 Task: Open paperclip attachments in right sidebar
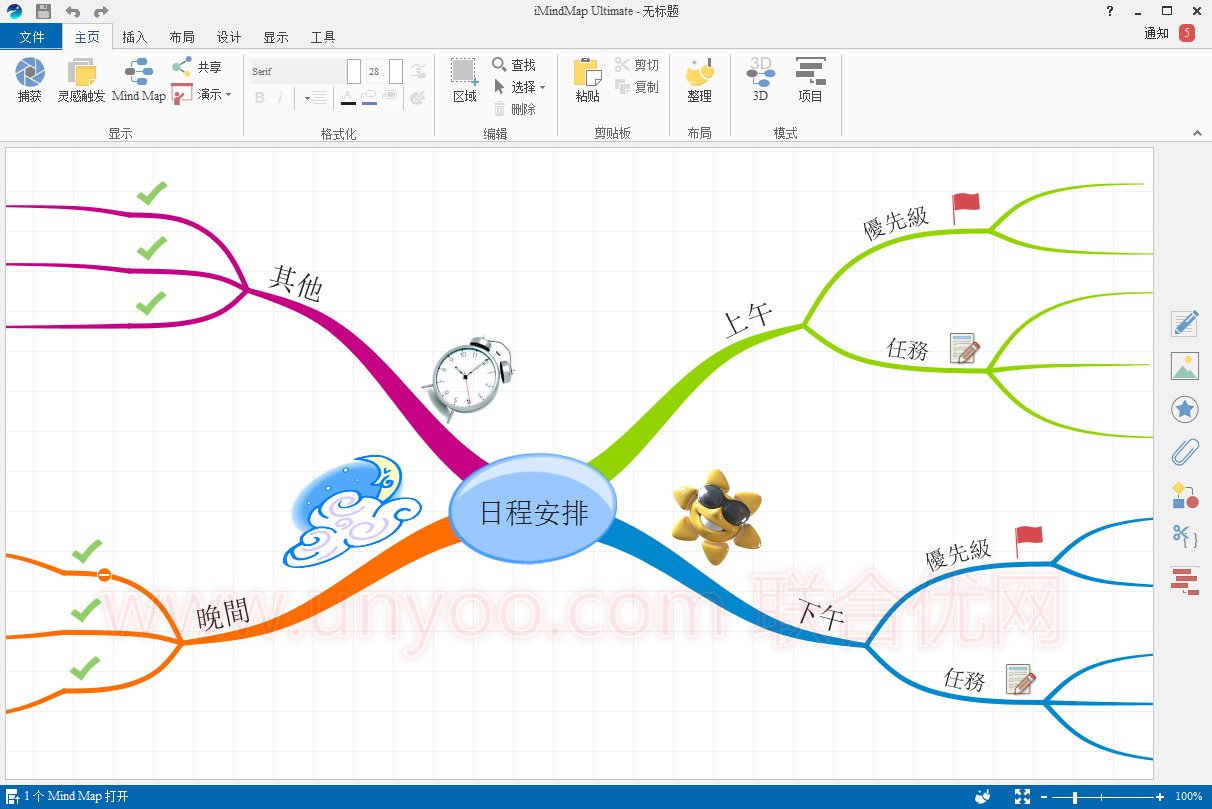[1185, 452]
